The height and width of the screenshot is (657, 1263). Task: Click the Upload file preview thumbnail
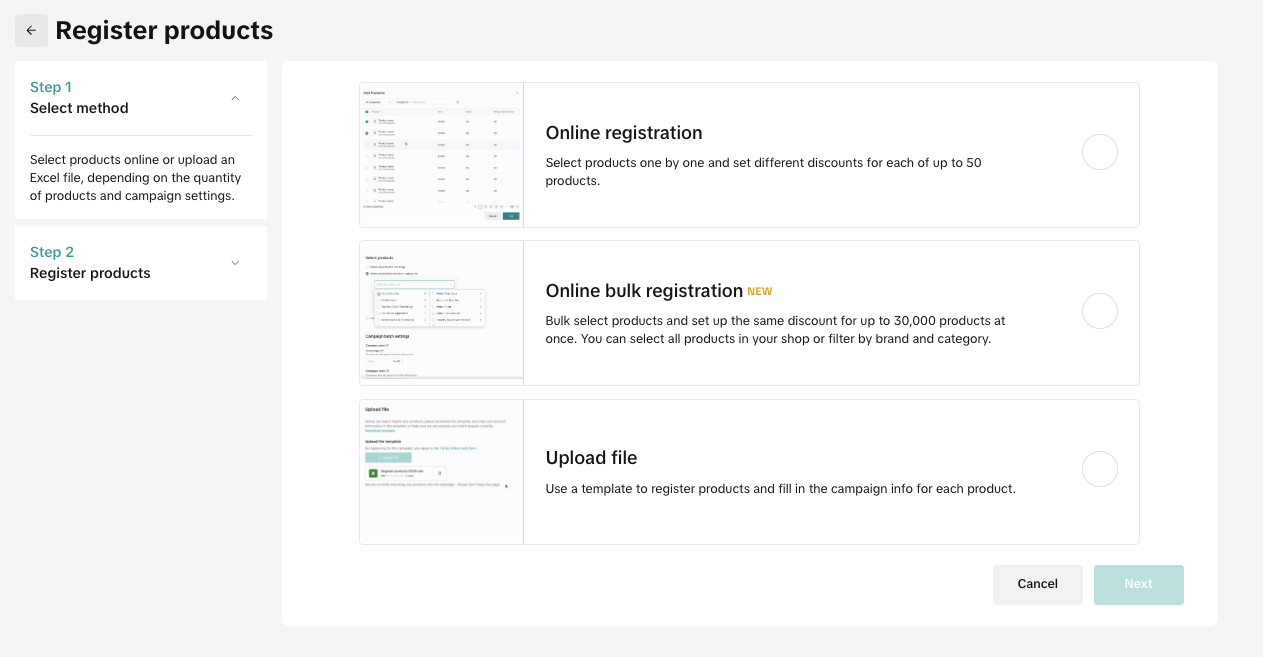pyautogui.click(x=441, y=472)
